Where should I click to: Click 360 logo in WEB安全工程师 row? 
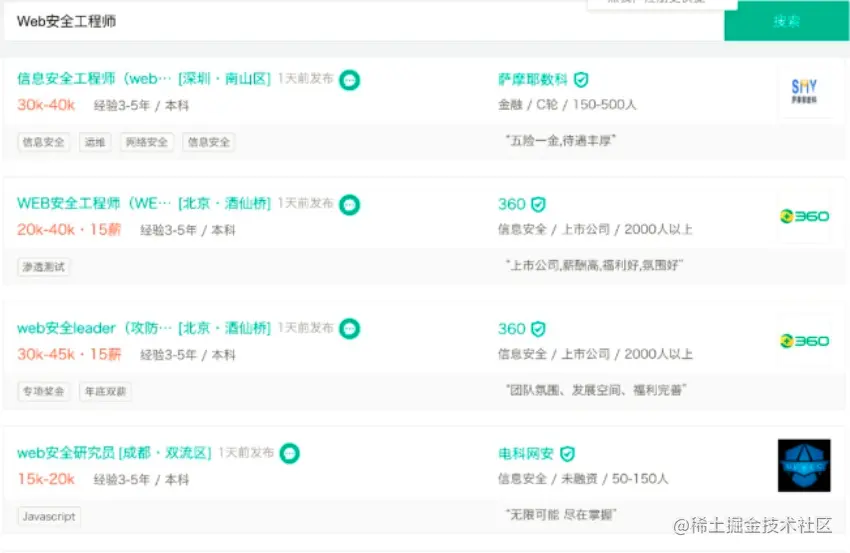pyautogui.click(x=804, y=216)
